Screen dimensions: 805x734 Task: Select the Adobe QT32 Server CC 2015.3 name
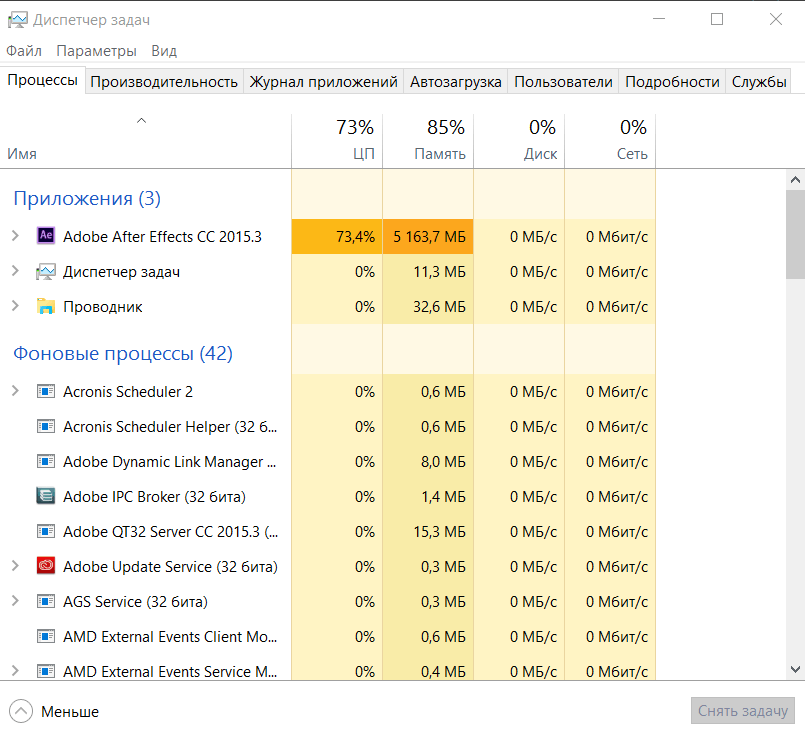click(170, 531)
